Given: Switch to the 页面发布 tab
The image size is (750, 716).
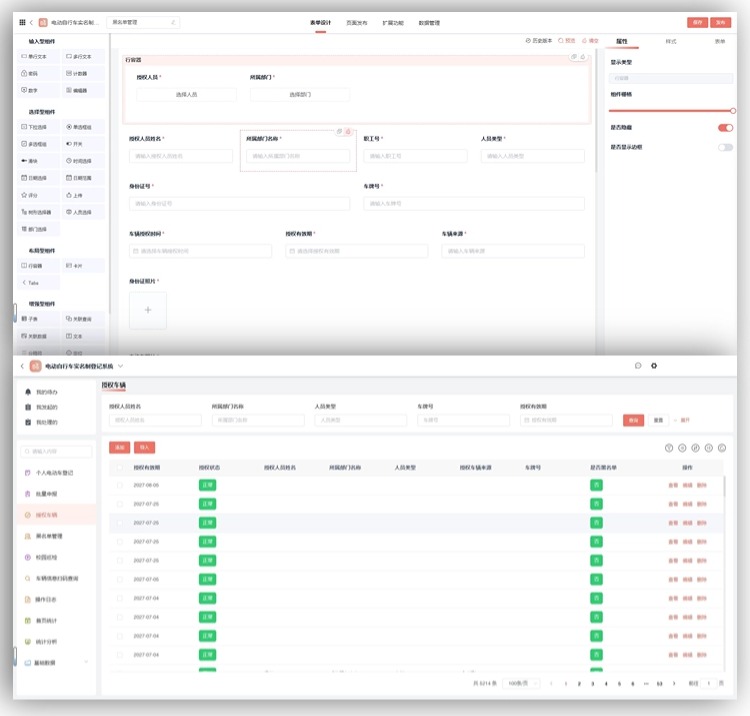Looking at the screenshot, I should [356, 22].
